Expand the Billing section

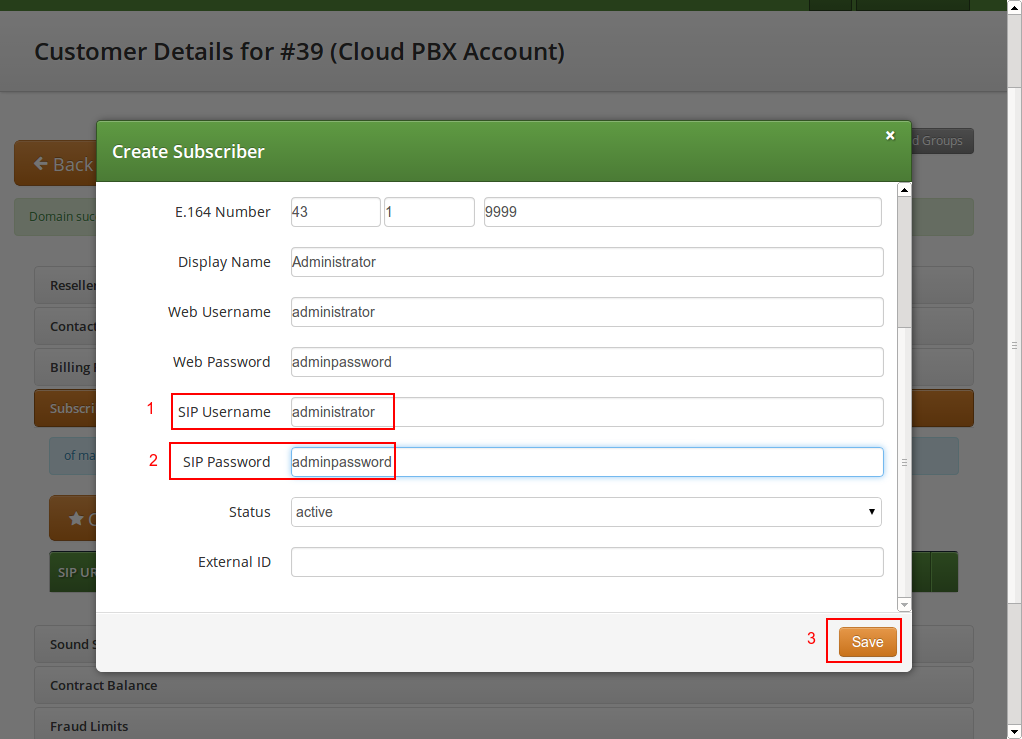[68, 366]
